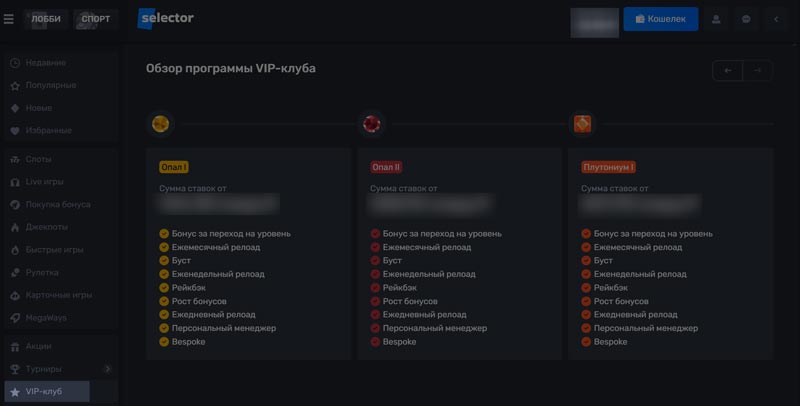This screenshot has height=406, width=800.
Task: Show previous VIP levels with left arrow
Action: click(x=727, y=71)
